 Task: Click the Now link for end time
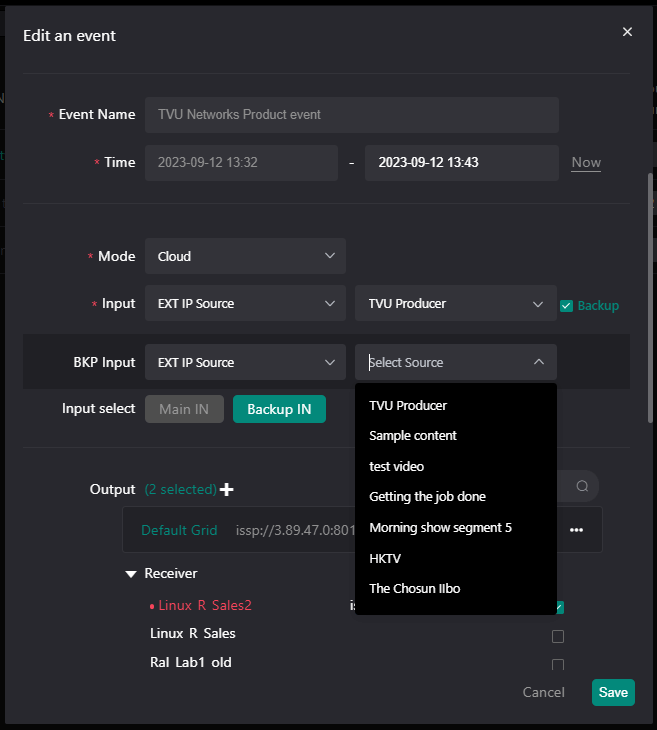tap(586, 162)
